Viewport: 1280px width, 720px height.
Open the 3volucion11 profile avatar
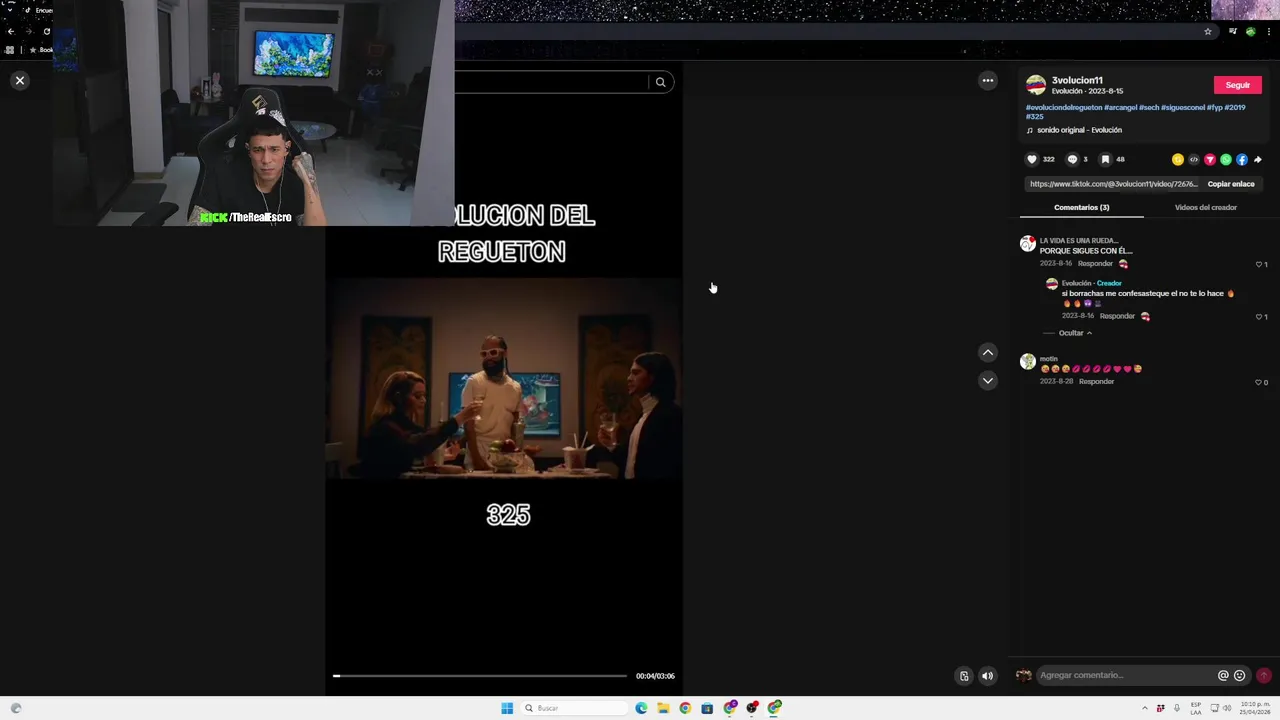(x=1036, y=85)
